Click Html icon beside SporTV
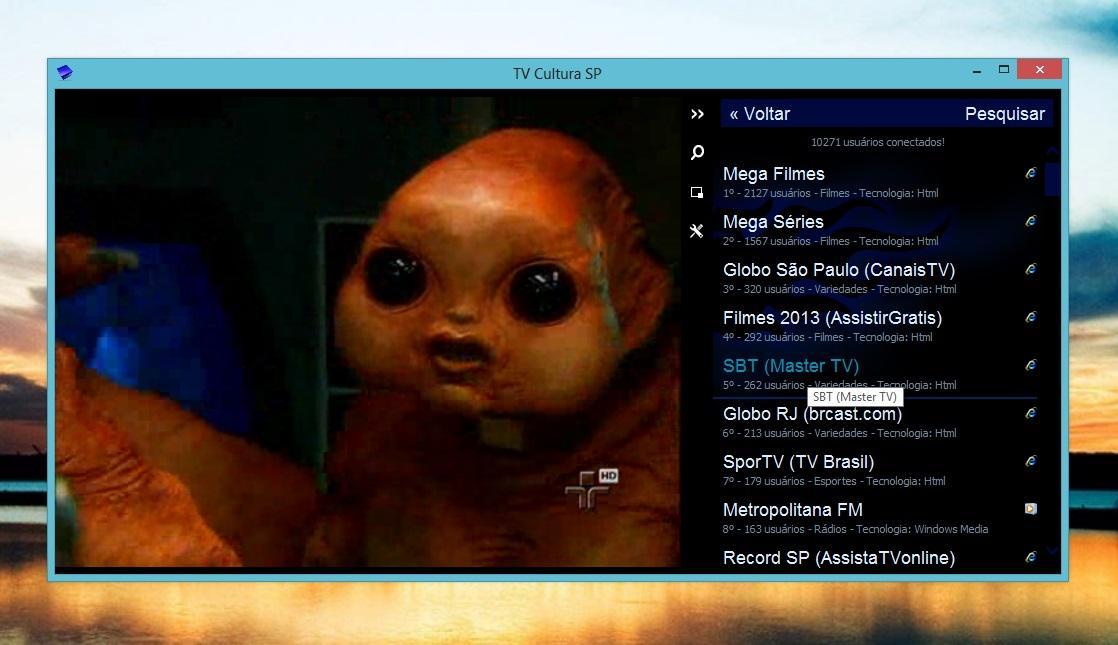The width and height of the screenshot is (1118, 645). (x=1031, y=460)
